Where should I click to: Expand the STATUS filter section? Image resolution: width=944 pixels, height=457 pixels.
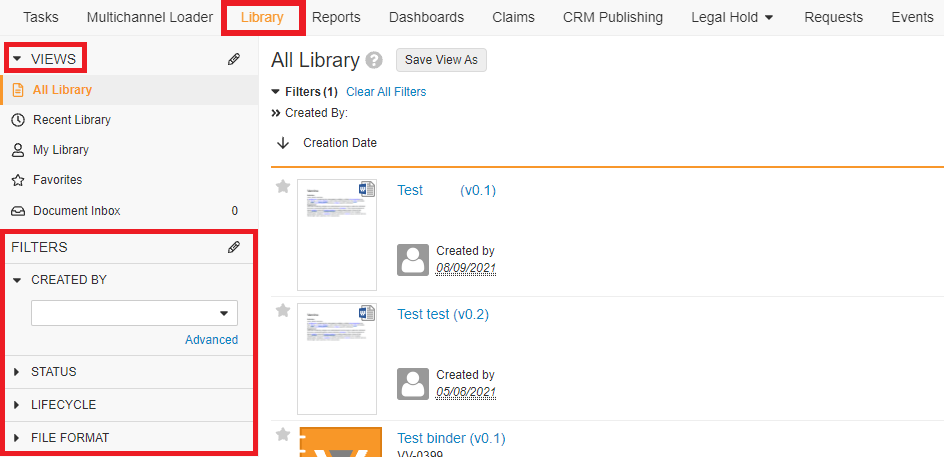pyautogui.click(x=53, y=372)
